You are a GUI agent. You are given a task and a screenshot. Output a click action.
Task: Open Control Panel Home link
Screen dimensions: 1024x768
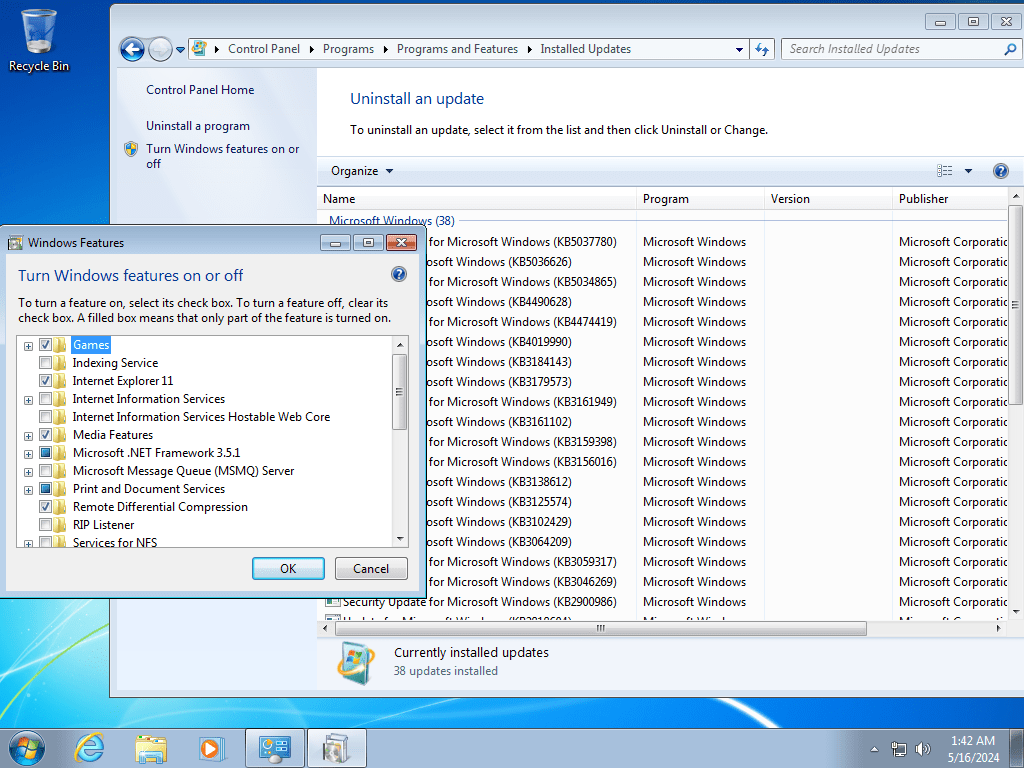coord(200,90)
